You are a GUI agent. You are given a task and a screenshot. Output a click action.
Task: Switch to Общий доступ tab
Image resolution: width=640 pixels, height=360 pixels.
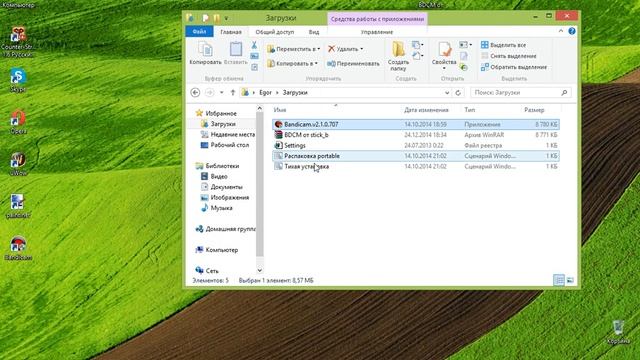tap(275, 32)
